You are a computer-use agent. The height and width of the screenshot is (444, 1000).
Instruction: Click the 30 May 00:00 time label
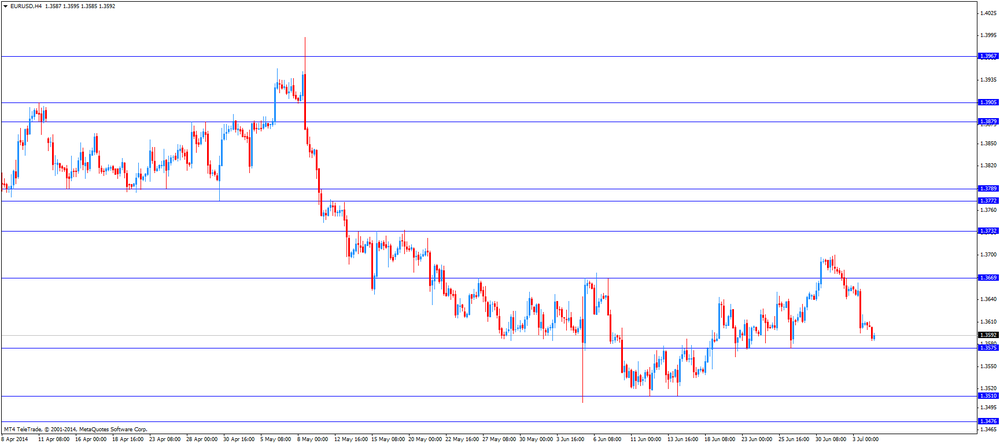(x=536, y=440)
